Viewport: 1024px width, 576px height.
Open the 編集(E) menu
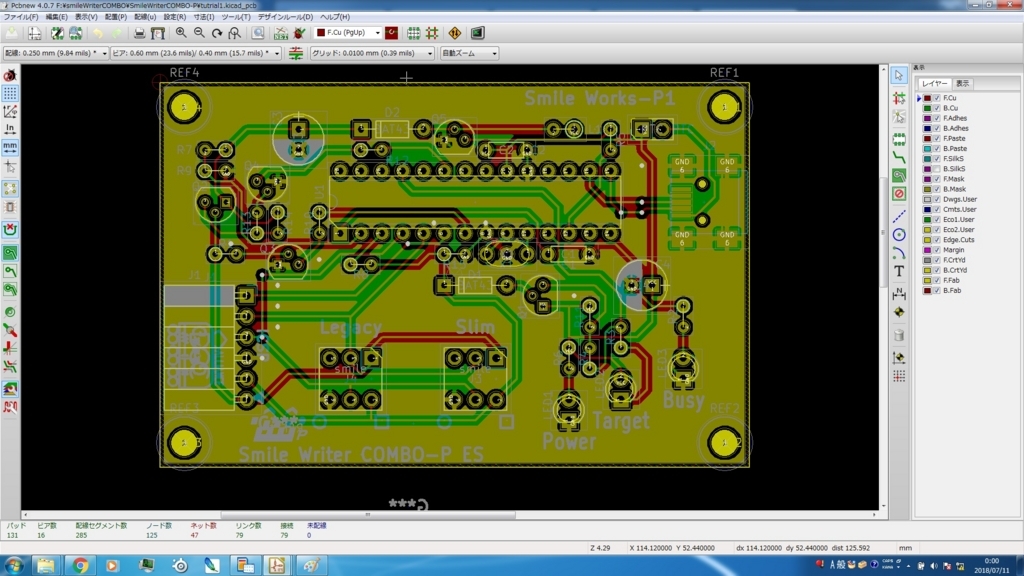point(56,17)
